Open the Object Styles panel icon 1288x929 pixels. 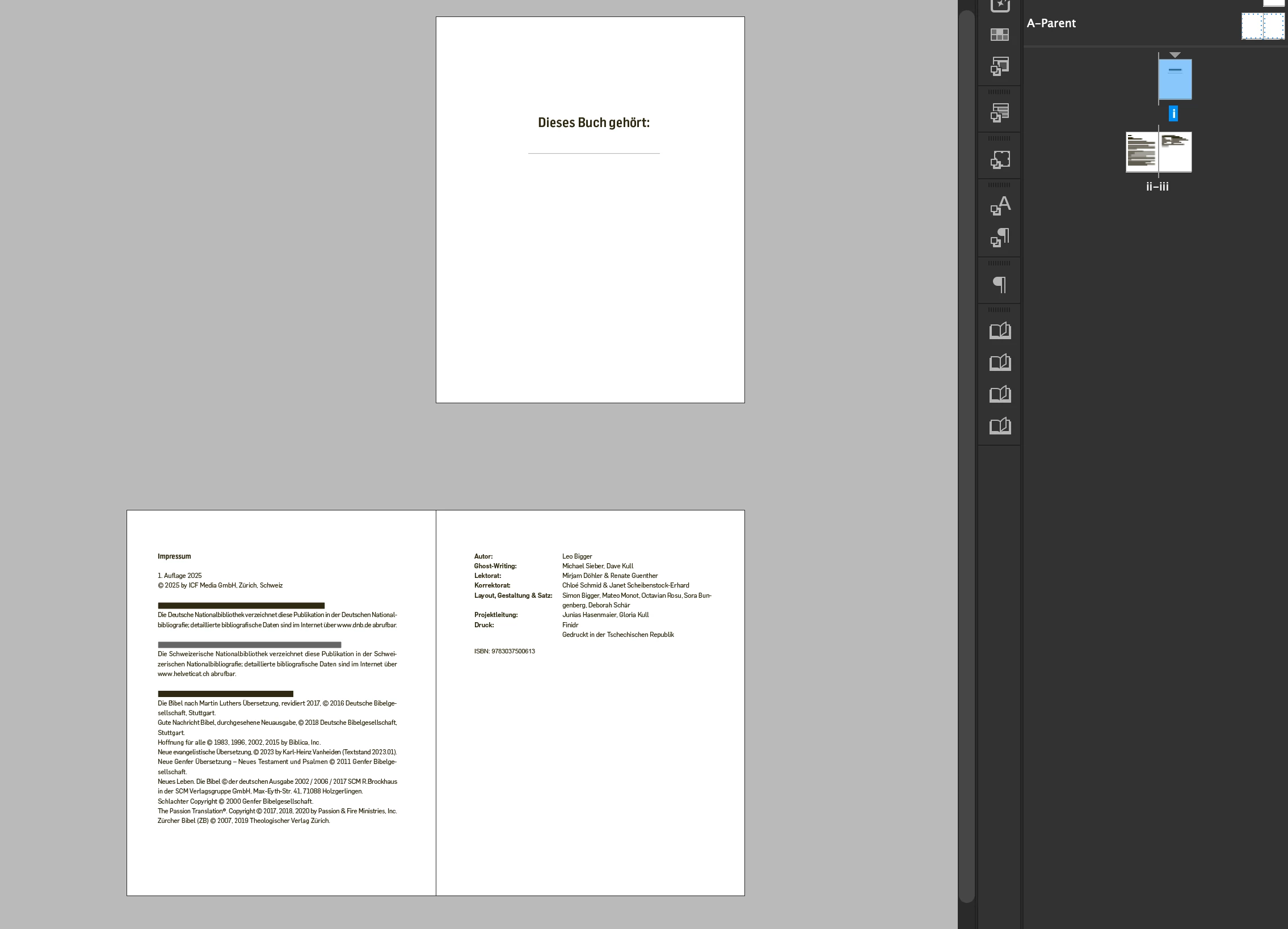pyautogui.click(x=1000, y=159)
